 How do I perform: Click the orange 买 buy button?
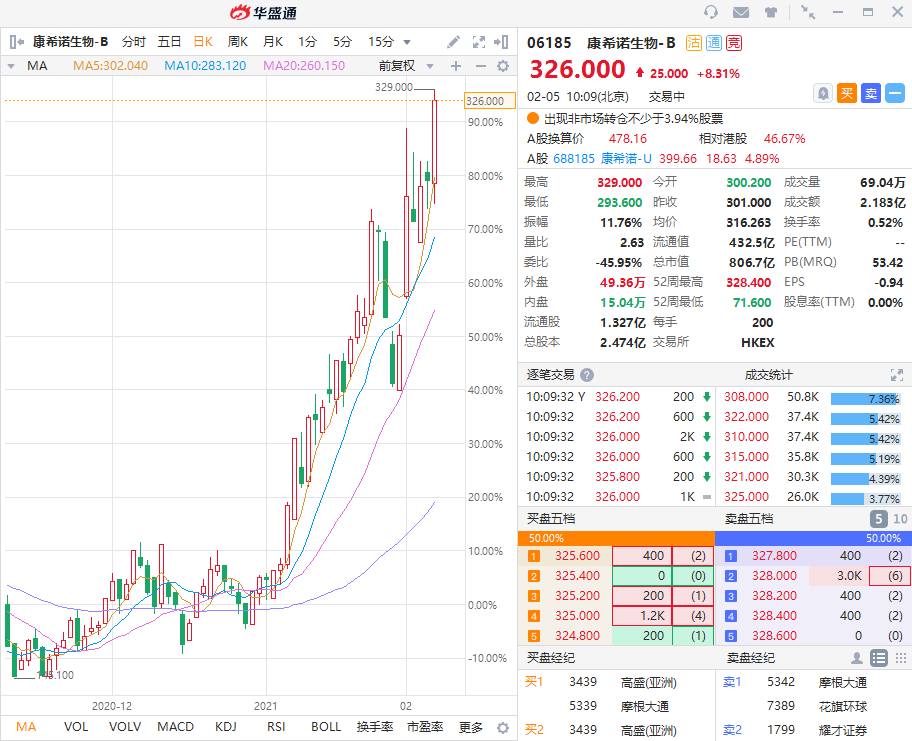(x=847, y=93)
